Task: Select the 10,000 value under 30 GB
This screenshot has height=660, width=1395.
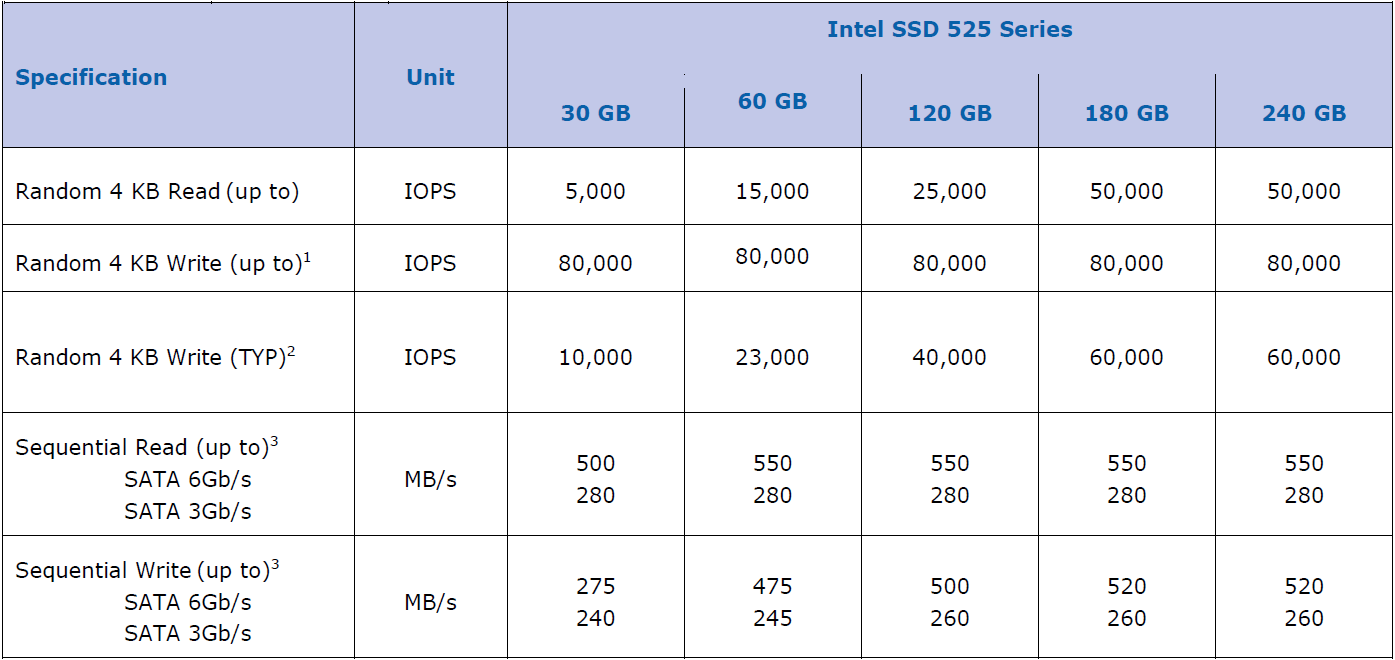Action: click(595, 357)
